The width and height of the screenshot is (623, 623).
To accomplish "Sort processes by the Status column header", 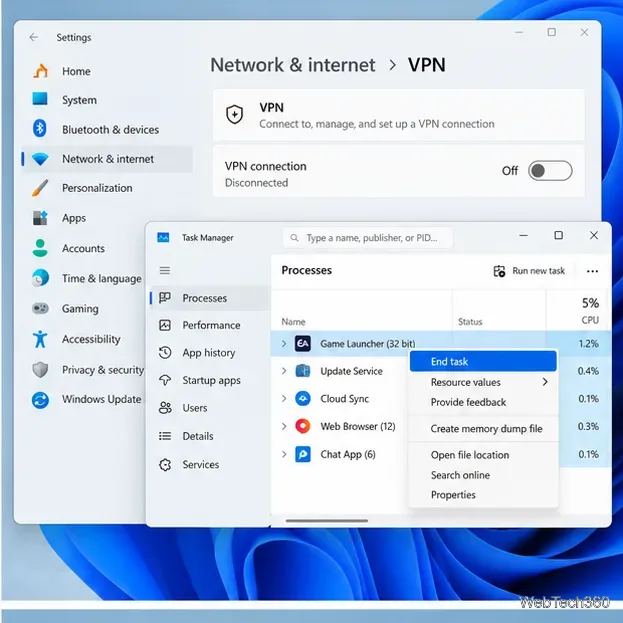I will pos(470,321).
